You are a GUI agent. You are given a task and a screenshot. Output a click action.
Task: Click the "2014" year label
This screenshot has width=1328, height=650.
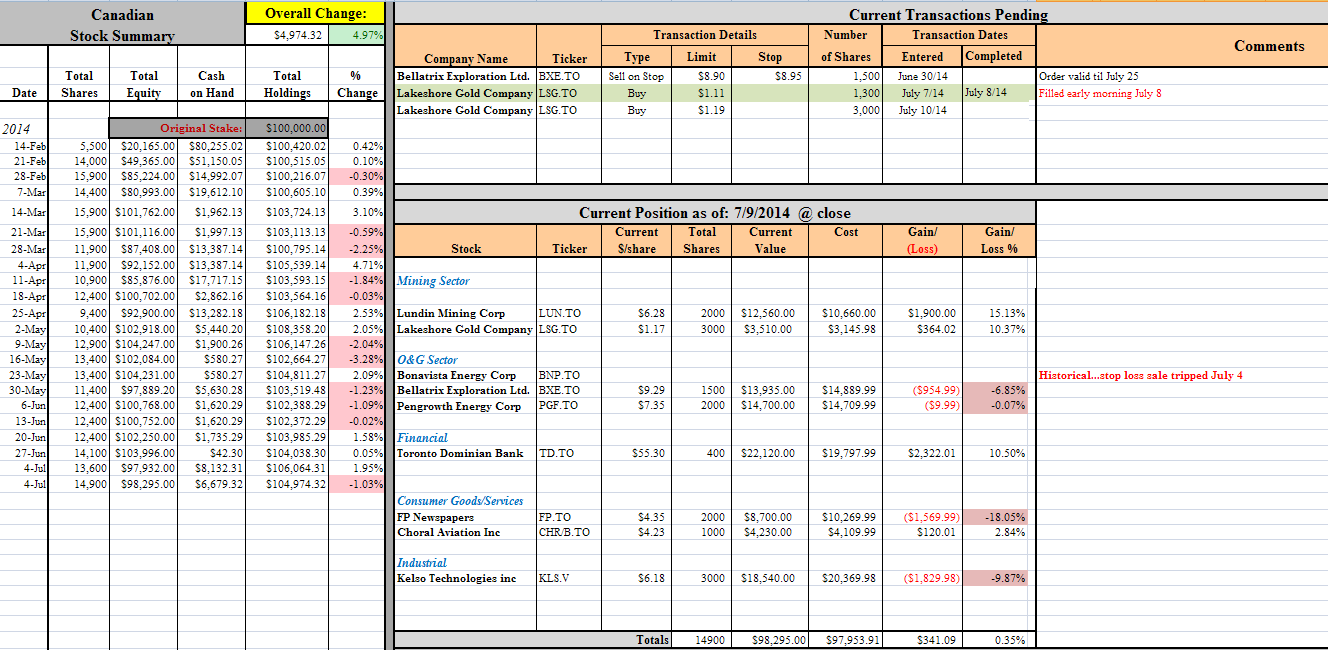click(x=17, y=129)
